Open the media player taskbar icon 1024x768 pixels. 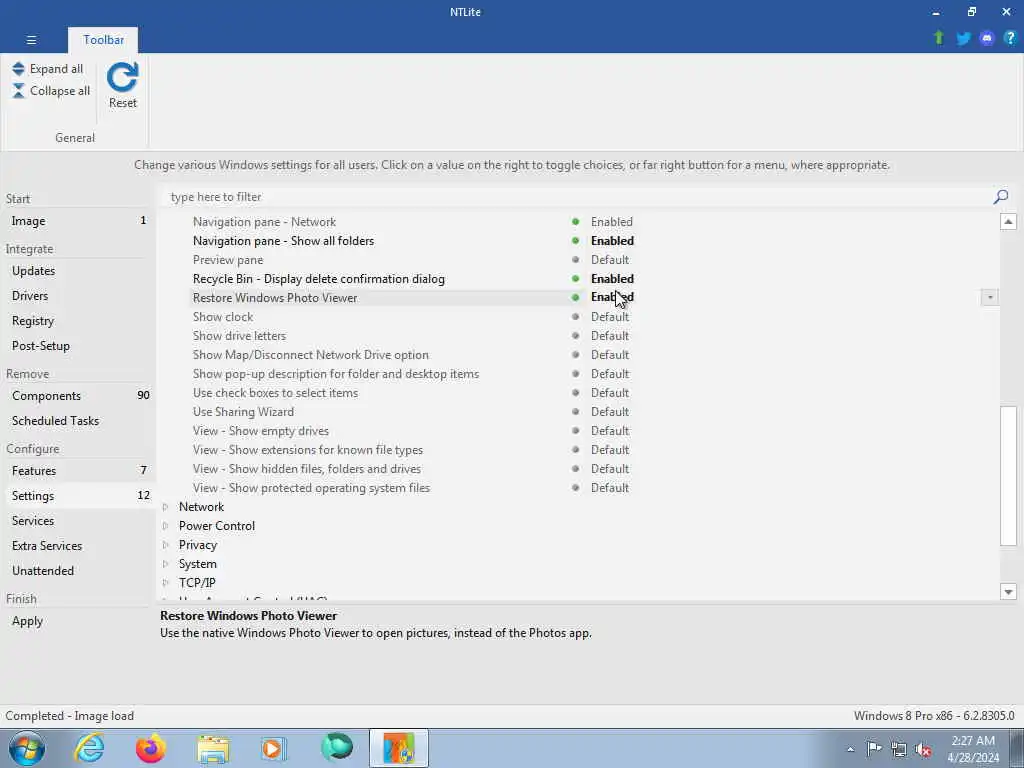tap(273, 749)
